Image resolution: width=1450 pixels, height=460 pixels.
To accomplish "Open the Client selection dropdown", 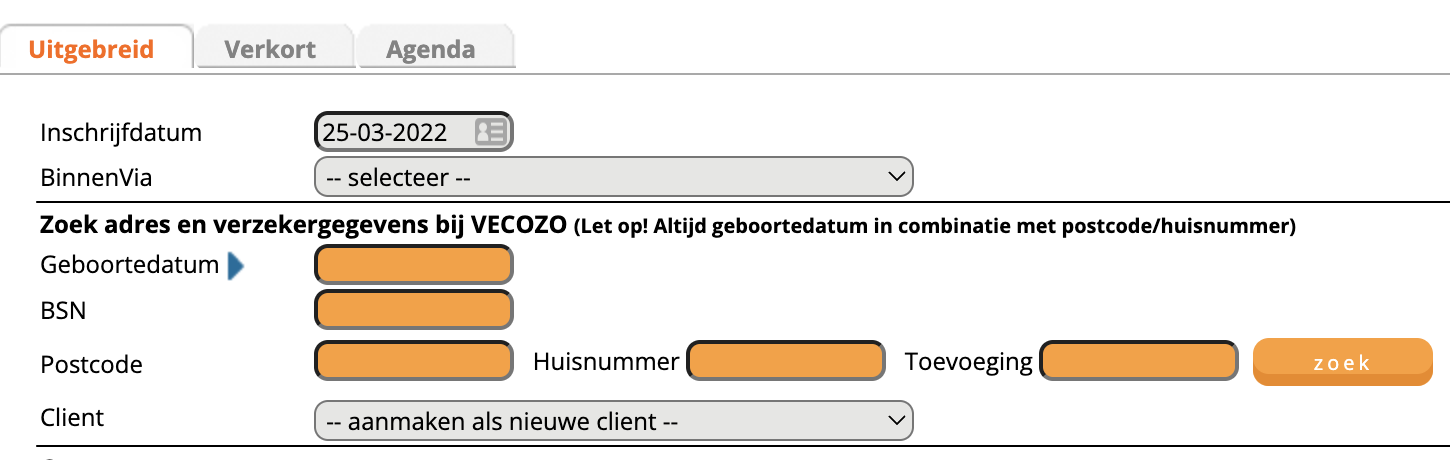I will click(x=613, y=421).
